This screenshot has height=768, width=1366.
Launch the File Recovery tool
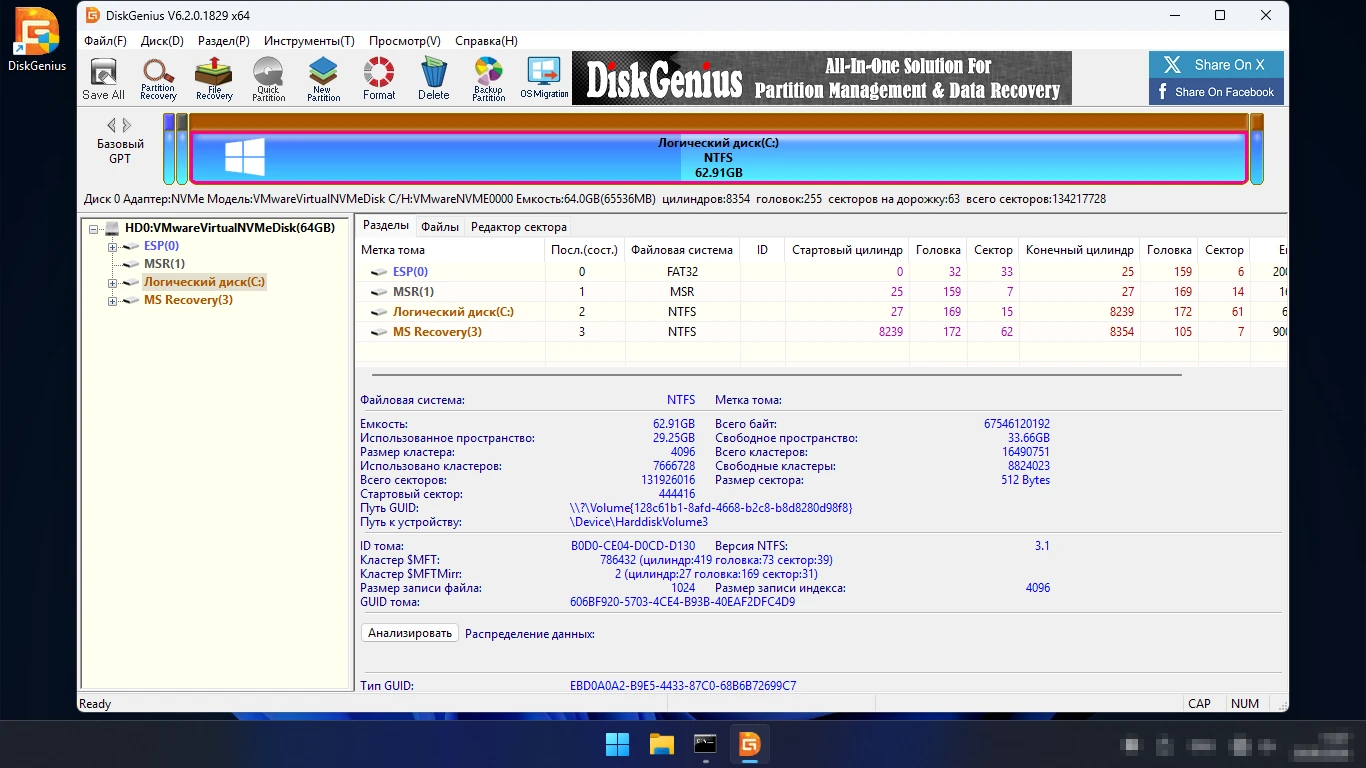tap(214, 79)
